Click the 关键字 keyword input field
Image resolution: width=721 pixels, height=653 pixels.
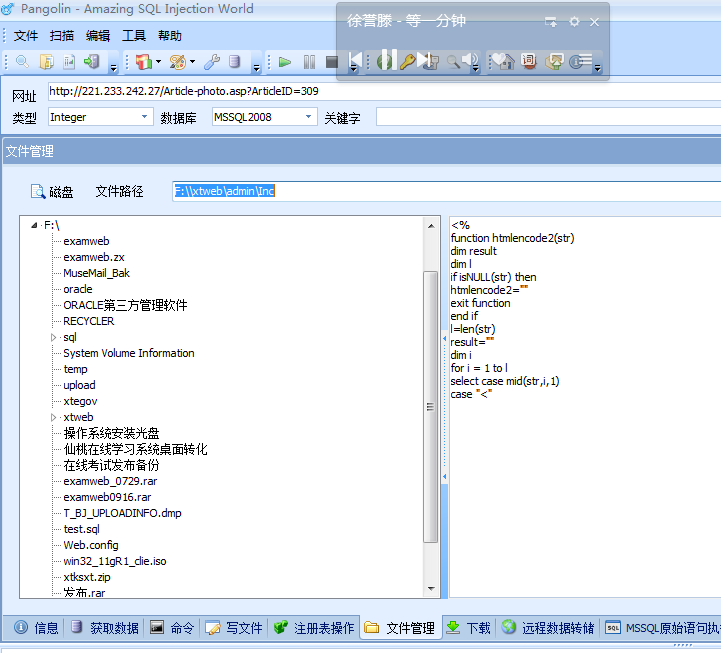(548, 117)
